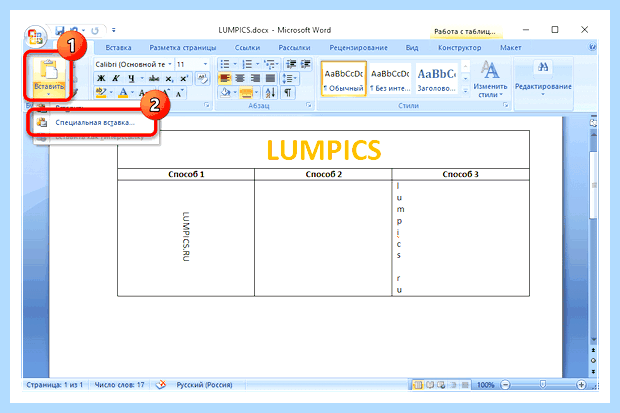Toggle show paragraph marks ¶

coord(288,93)
